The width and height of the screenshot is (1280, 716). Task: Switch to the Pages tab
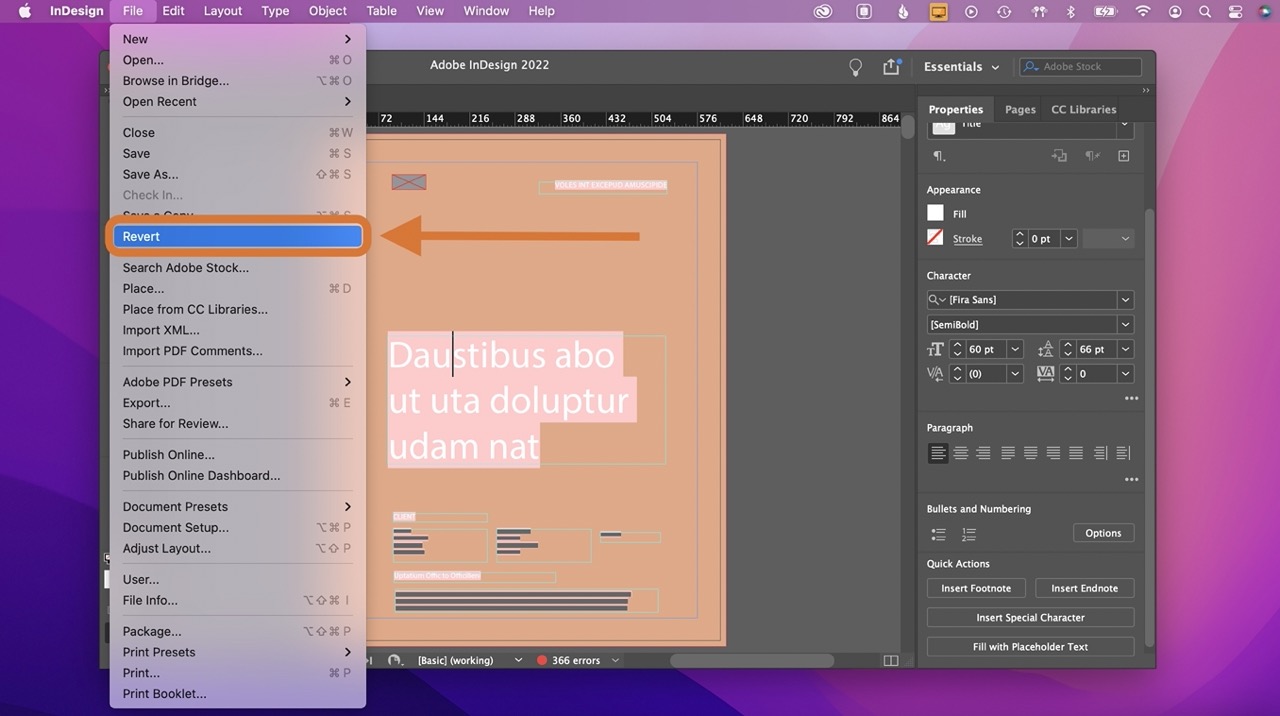1020,110
